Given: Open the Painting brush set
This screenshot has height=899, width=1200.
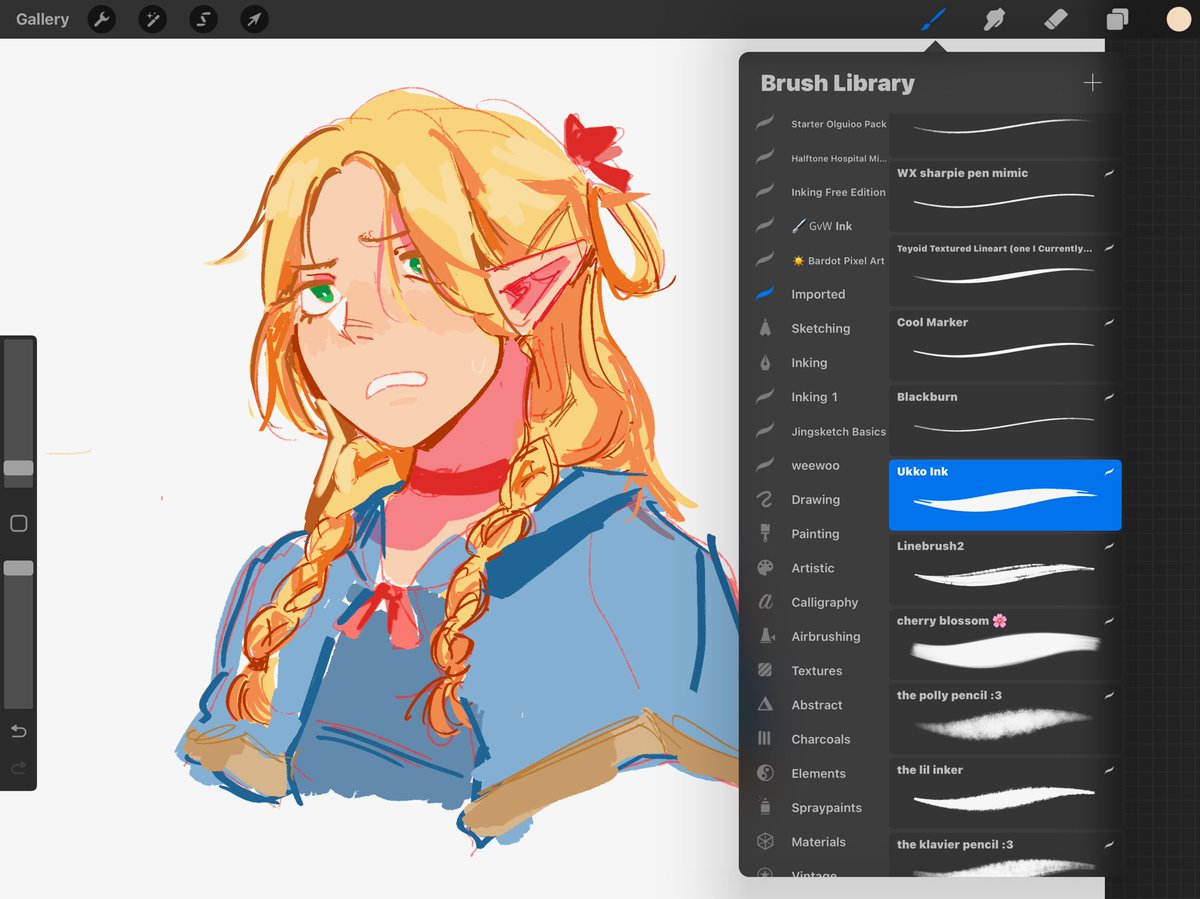Looking at the screenshot, I should [x=820, y=534].
